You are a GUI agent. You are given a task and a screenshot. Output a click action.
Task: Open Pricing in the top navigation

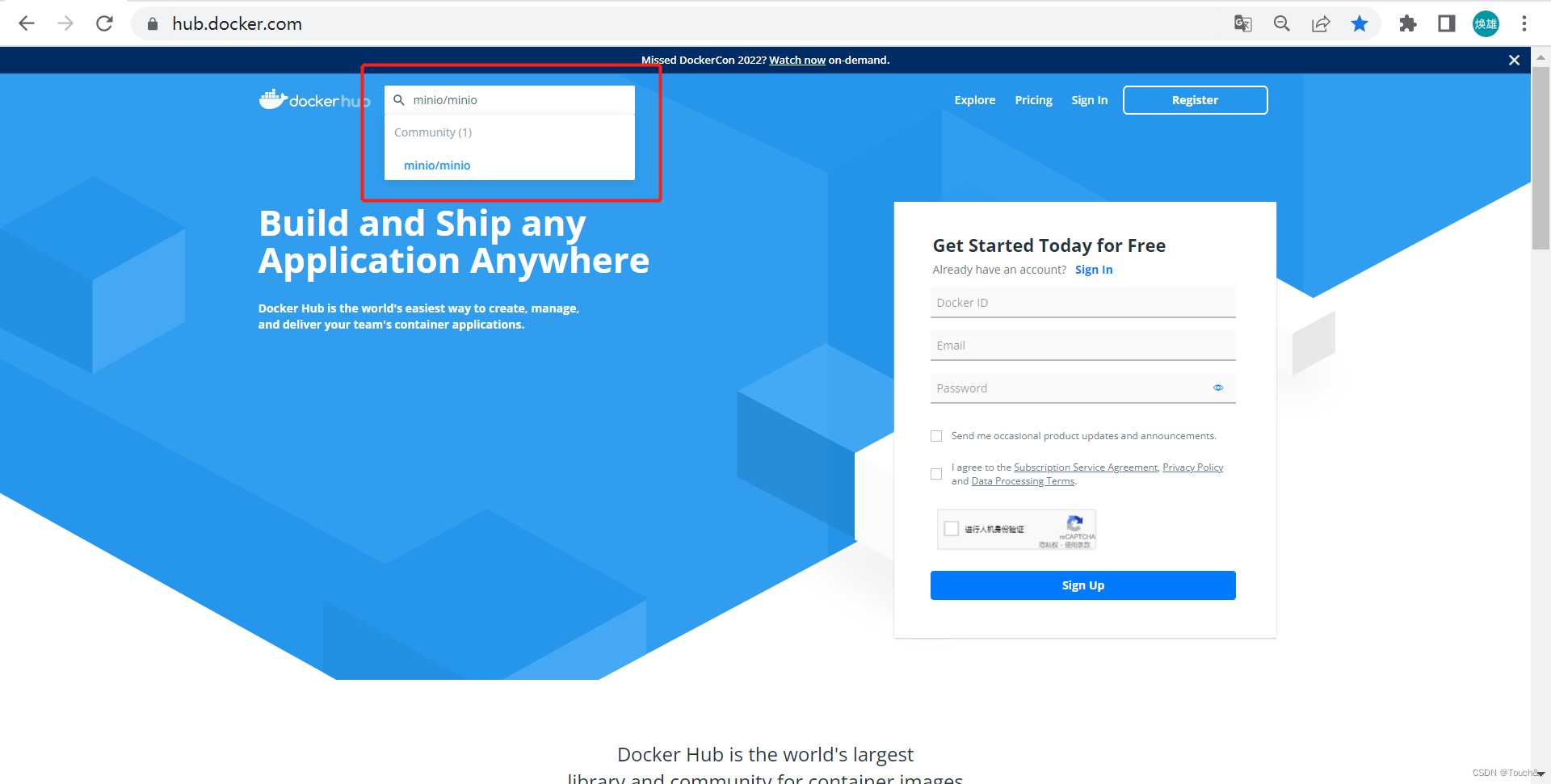1033,100
